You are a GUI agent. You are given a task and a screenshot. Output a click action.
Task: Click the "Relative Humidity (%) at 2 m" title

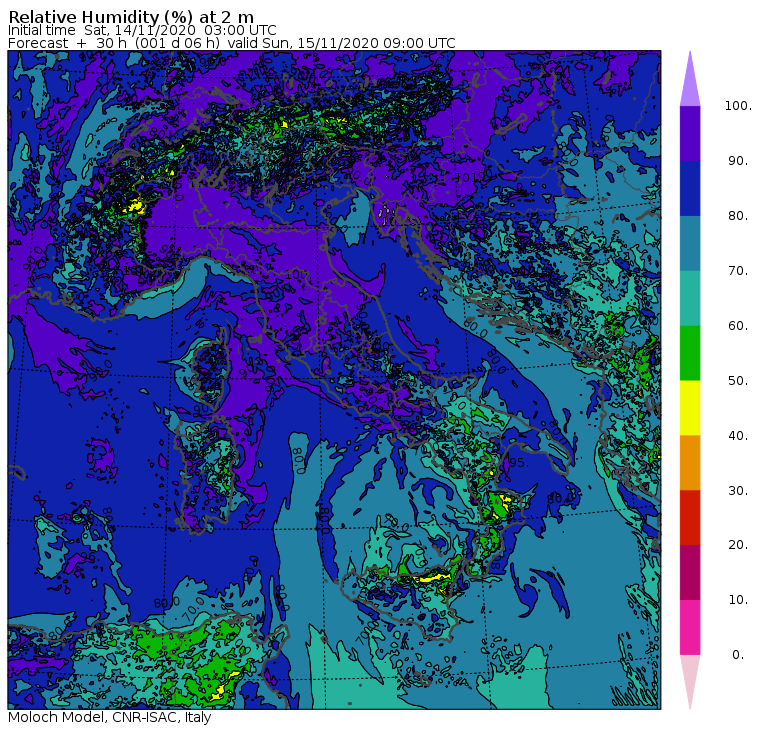[x=131, y=16]
